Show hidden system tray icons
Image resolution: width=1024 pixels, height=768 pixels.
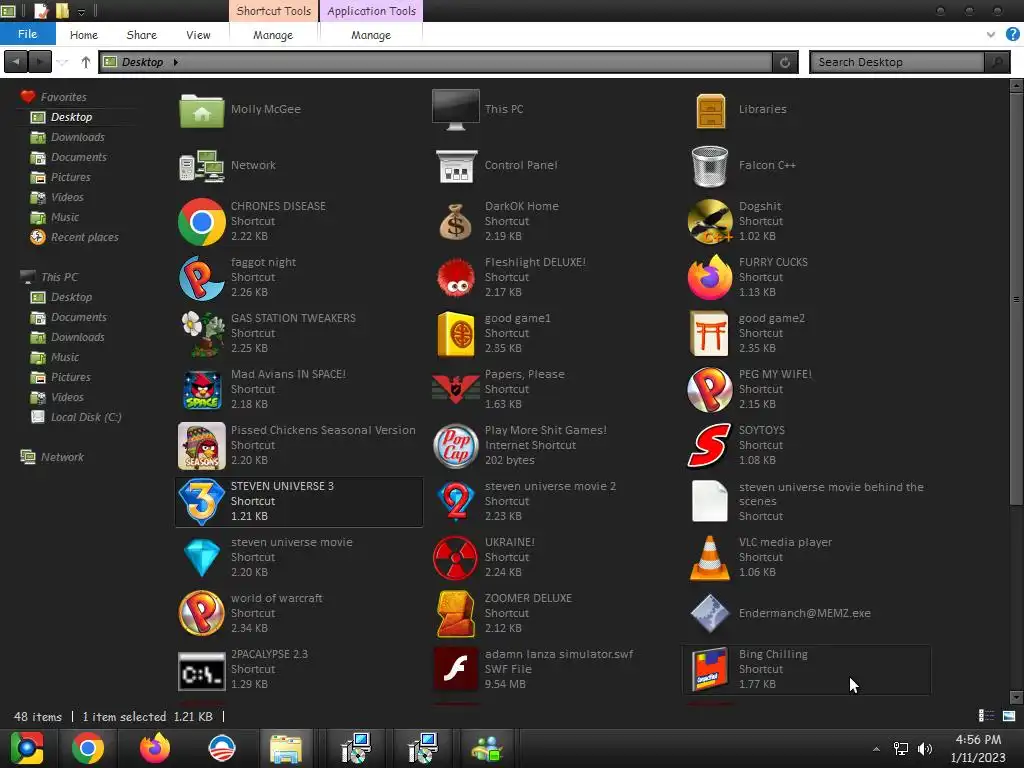pos(876,749)
